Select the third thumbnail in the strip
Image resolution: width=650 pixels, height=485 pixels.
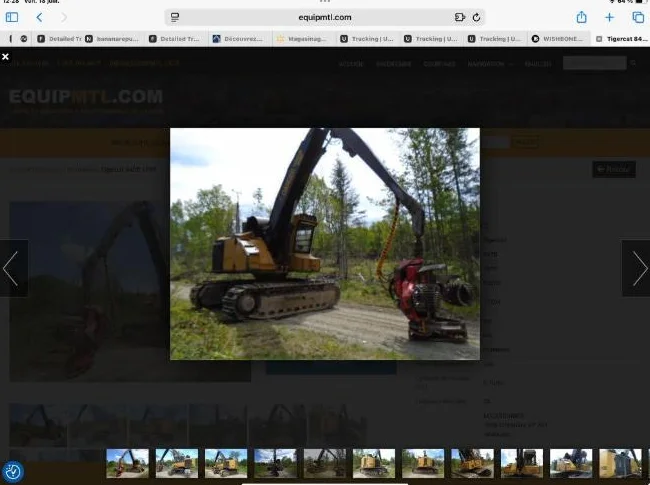pyautogui.click(x=226, y=463)
